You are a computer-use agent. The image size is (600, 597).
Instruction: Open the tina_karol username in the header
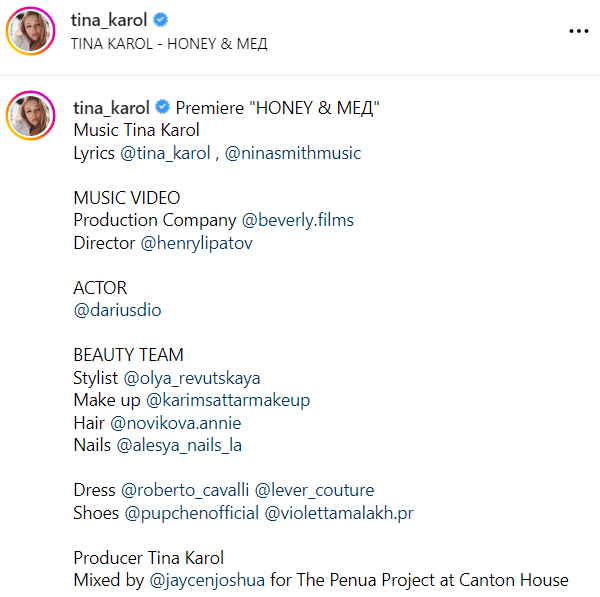click(111, 20)
